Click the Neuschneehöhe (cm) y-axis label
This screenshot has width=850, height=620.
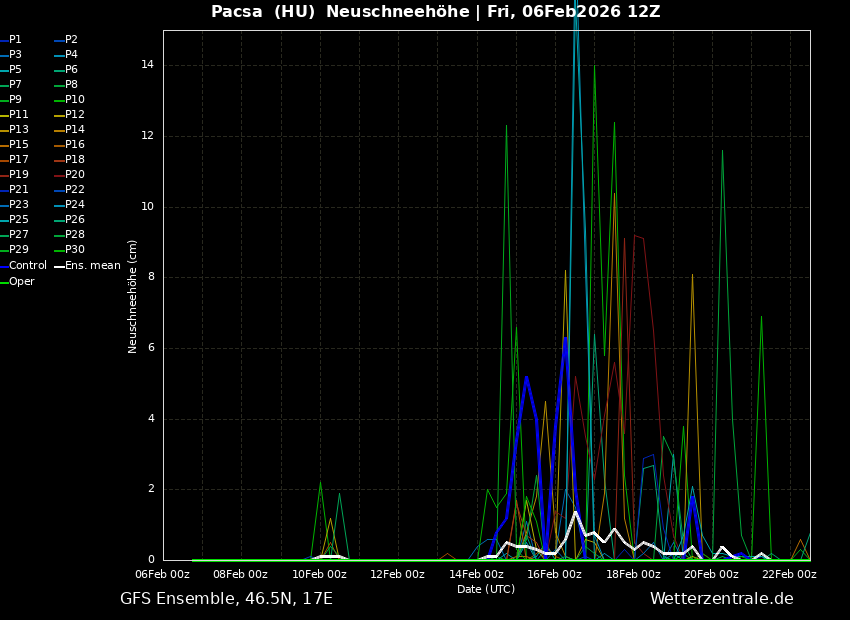click(133, 296)
